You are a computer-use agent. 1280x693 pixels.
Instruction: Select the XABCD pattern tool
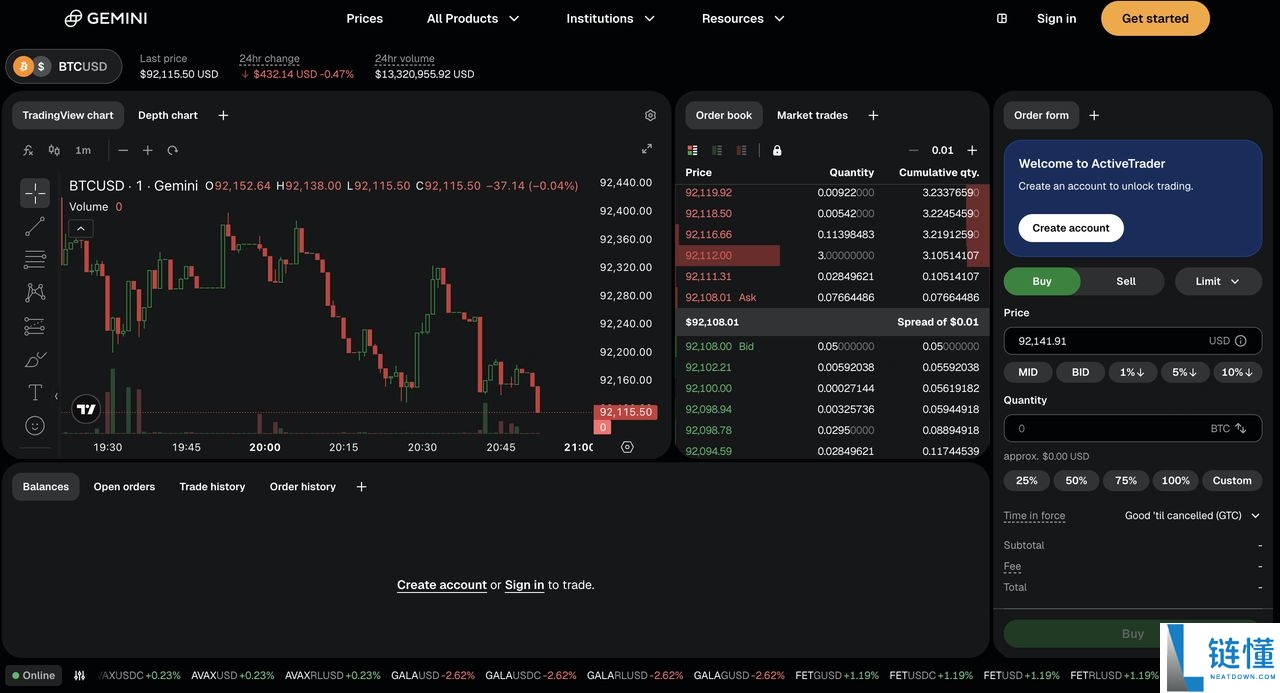click(35, 293)
